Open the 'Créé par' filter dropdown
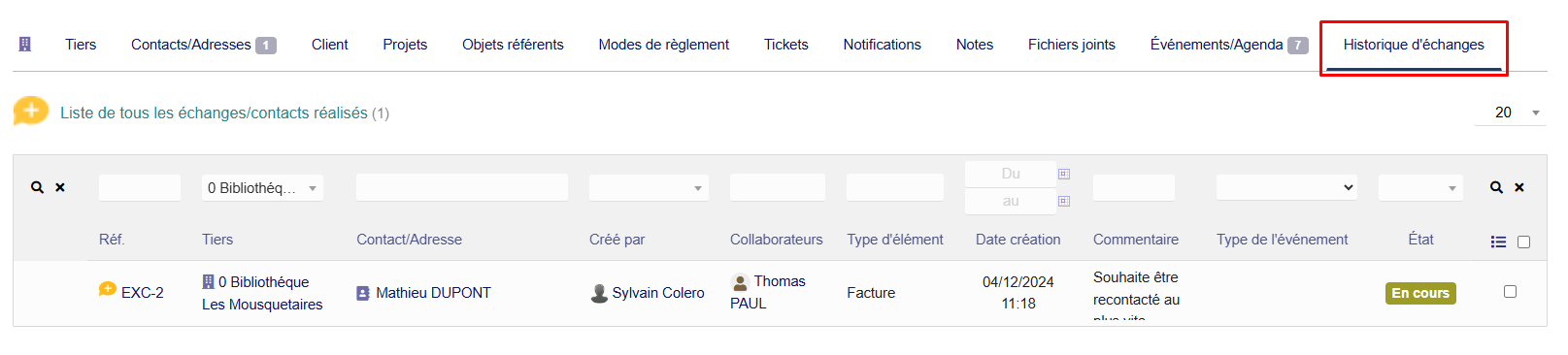Viewport: 1568px width, 355px height. 649,188
